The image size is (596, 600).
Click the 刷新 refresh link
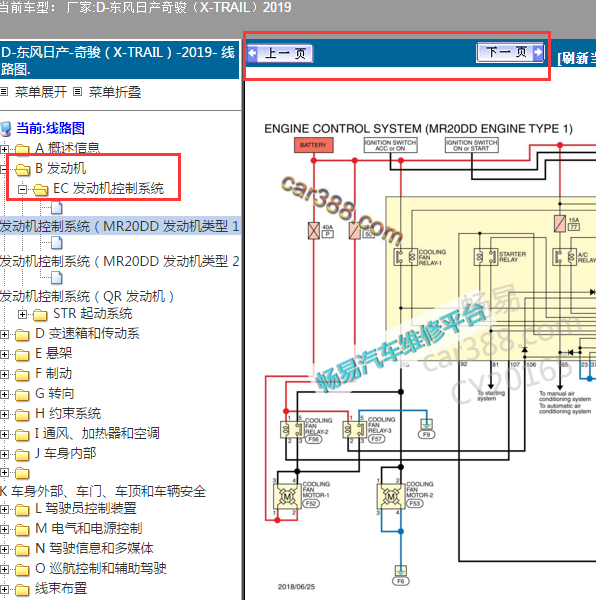(x=576, y=58)
